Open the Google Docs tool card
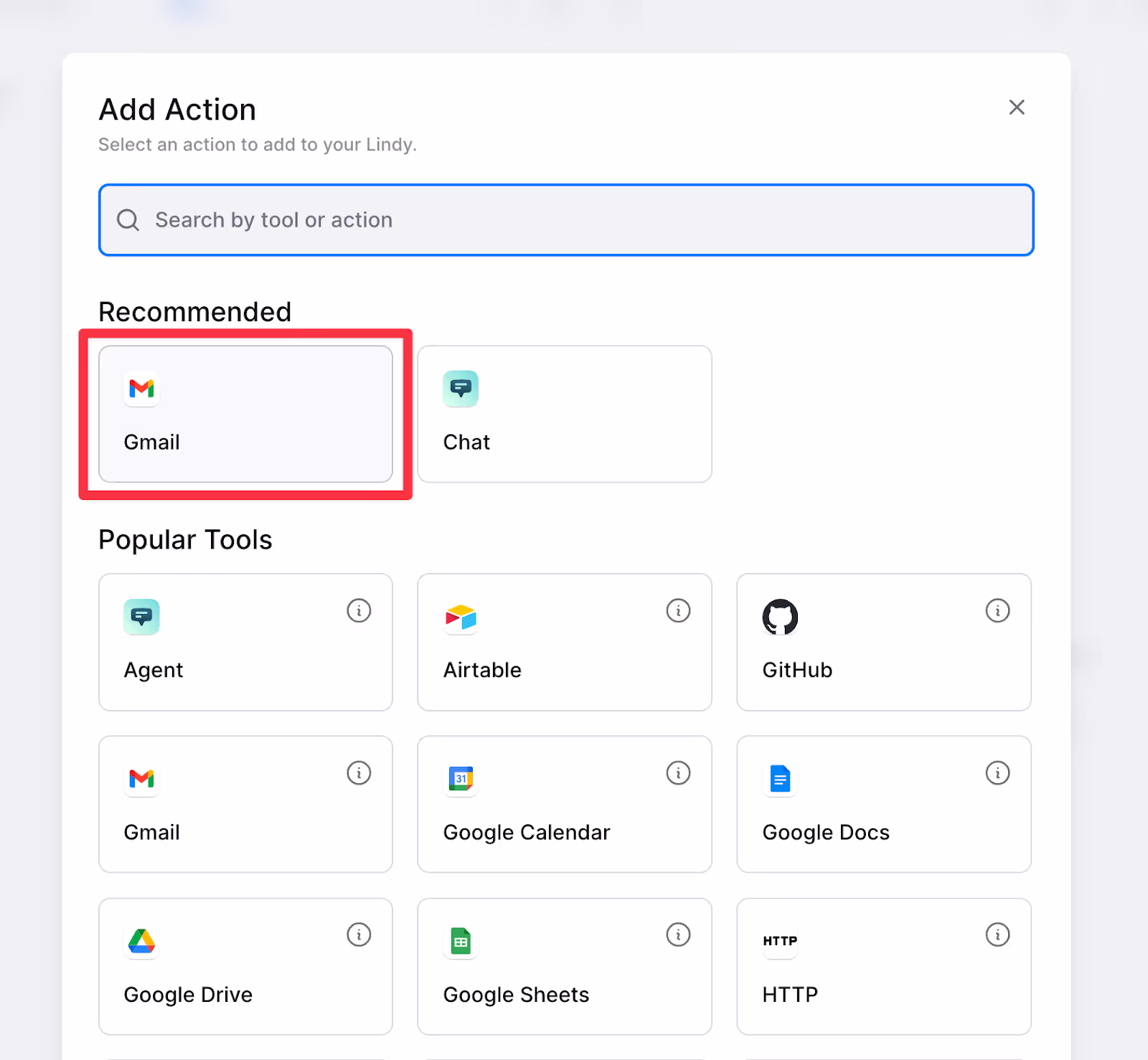This screenshot has width=1148, height=1060. click(x=884, y=804)
